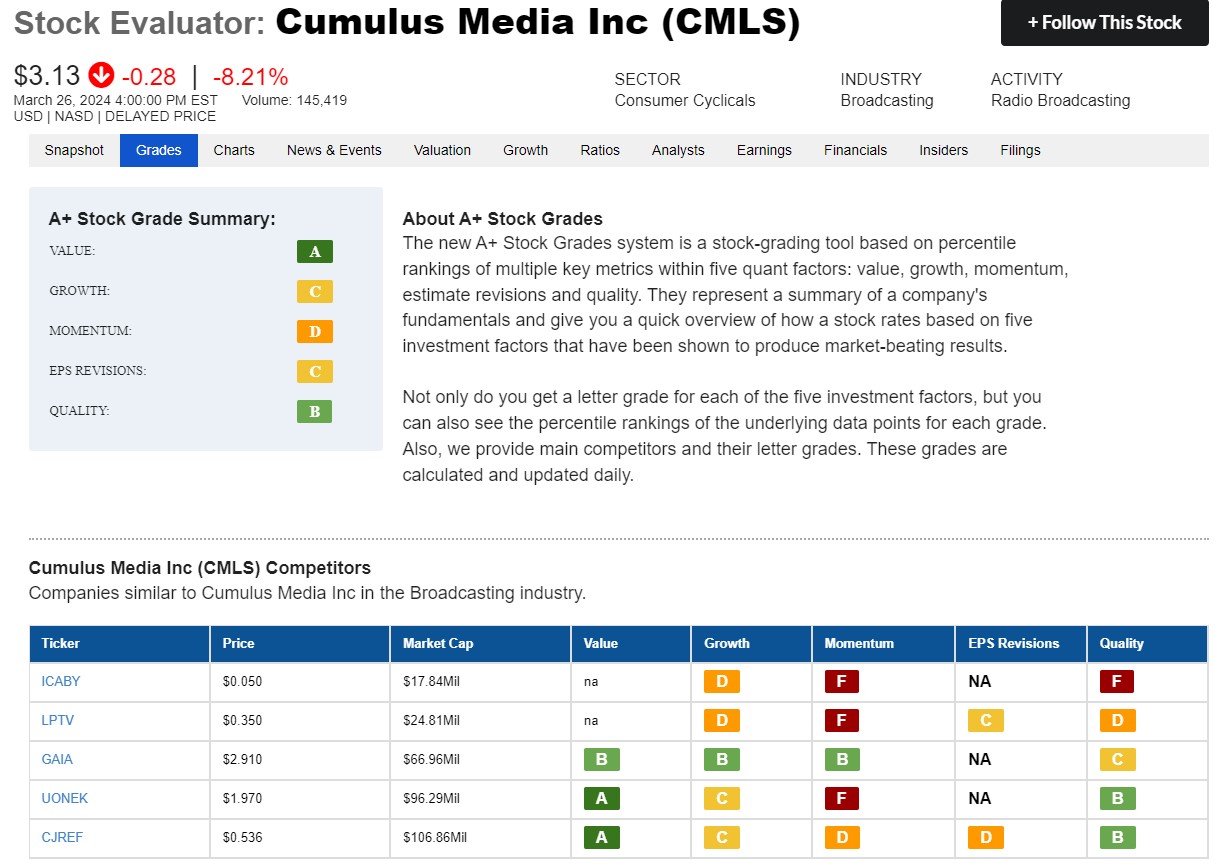This screenshot has height=863, width=1232.
Task: Click UONEK price $1.970
Action: pyautogui.click(x=242, y=798)
